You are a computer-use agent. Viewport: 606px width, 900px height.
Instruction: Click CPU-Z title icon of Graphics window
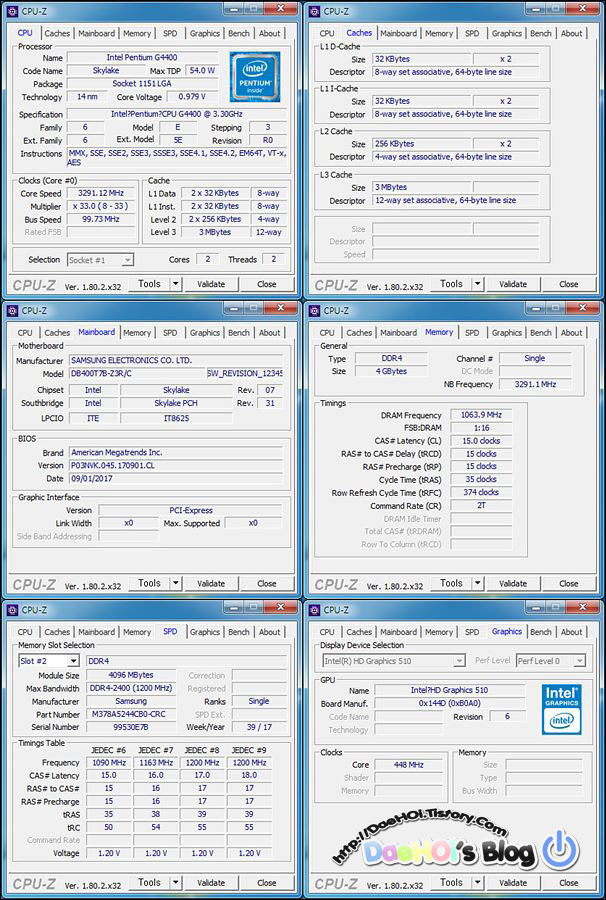314,610
